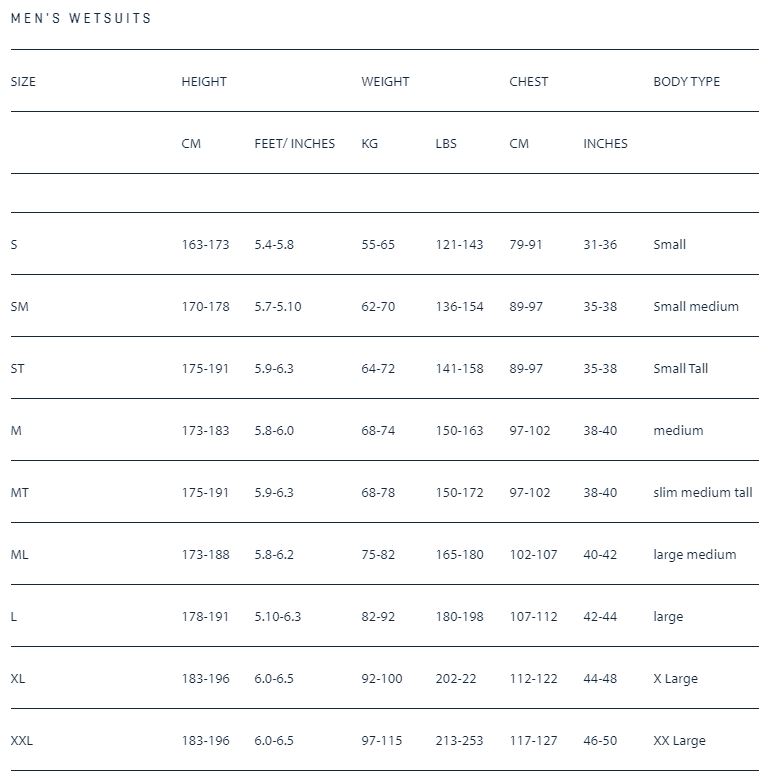
Task: Click the FEET/ INCHES subheader
Action: (294, 144)
